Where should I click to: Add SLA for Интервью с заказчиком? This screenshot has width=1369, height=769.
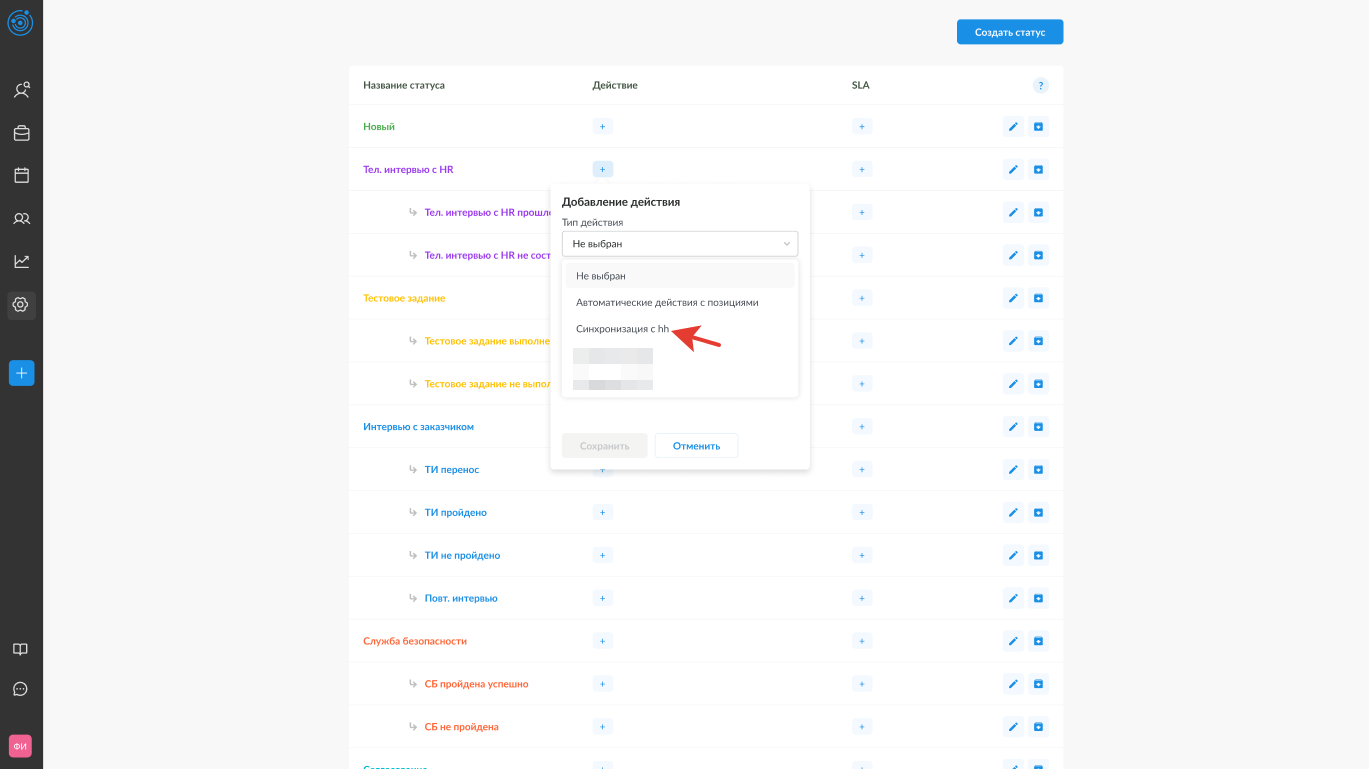[862, 427]
